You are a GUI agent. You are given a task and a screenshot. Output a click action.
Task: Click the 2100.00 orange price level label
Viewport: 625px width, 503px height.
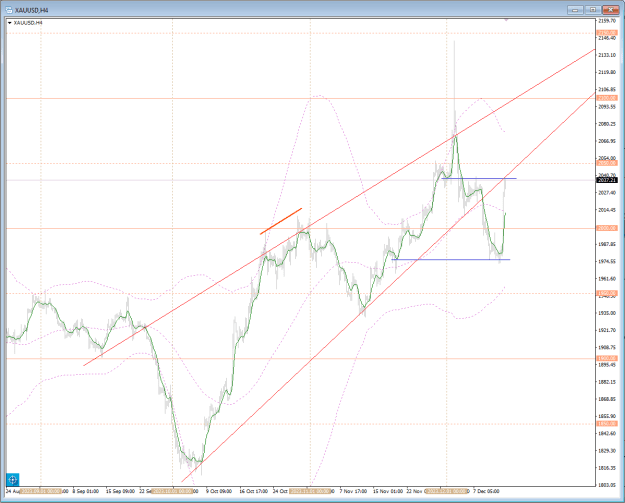click(x=607, y=98)
